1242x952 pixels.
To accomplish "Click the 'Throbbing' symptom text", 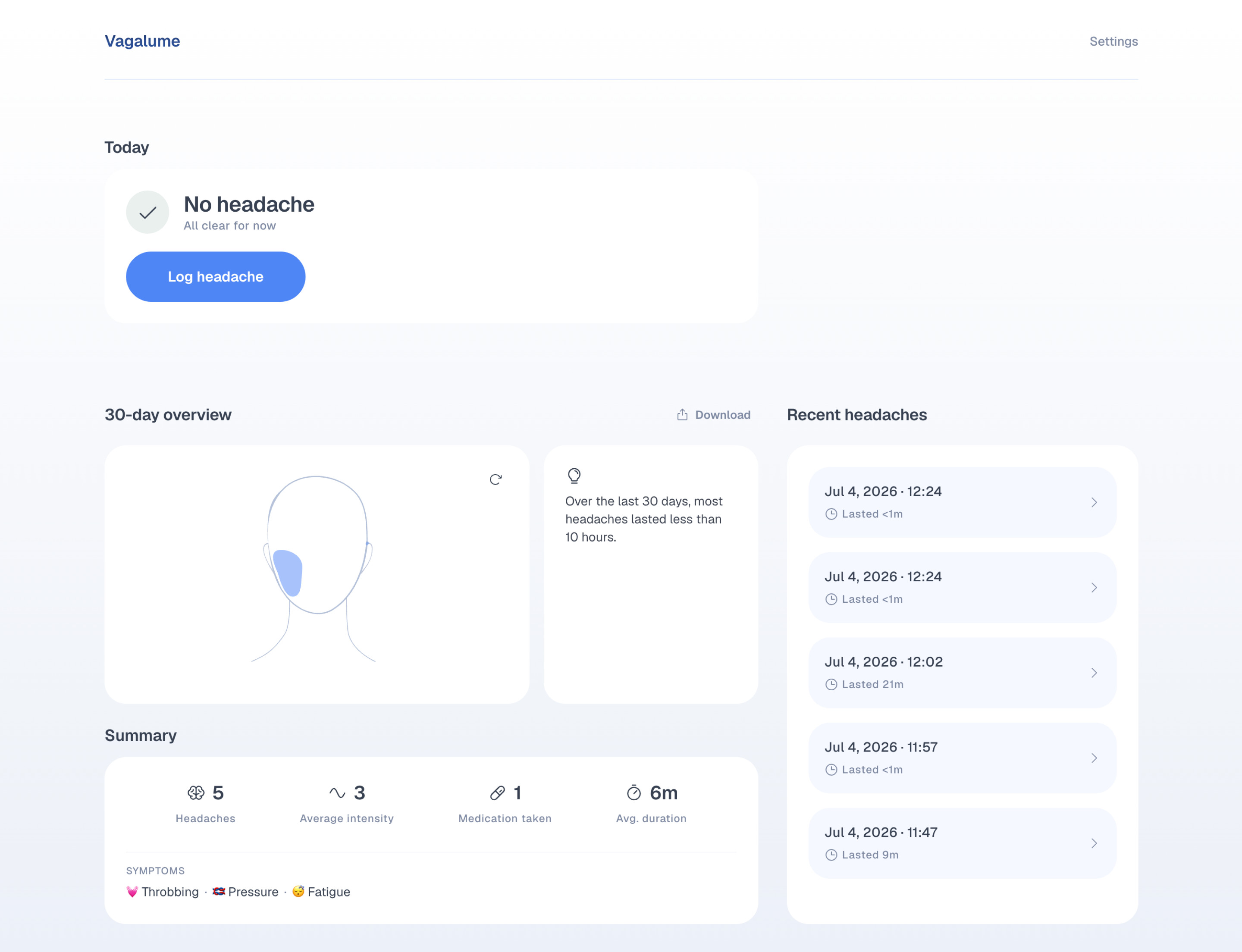I will (x=170, y=892).
